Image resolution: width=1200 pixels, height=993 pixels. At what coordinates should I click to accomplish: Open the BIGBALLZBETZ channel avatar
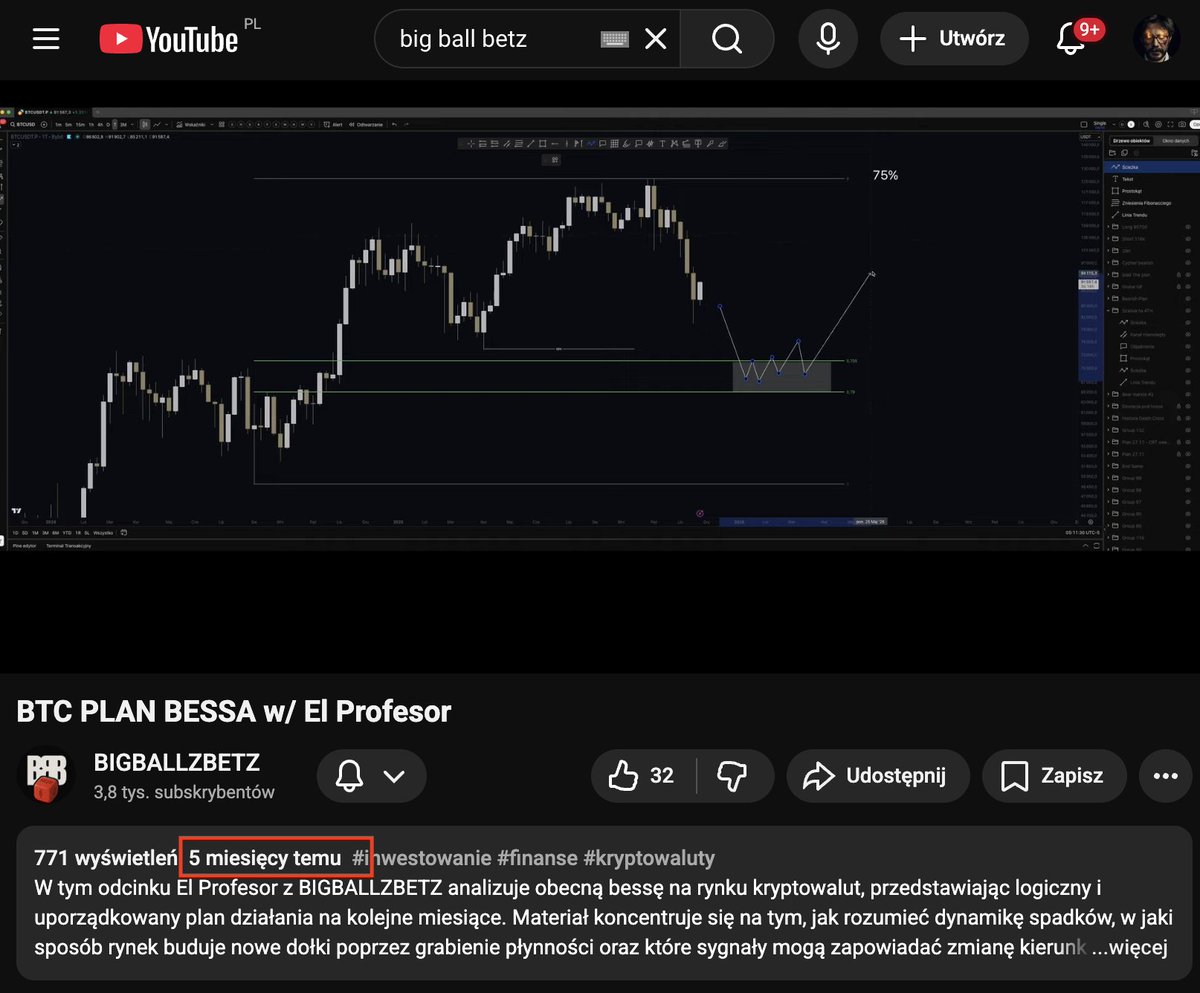point(46,776)
